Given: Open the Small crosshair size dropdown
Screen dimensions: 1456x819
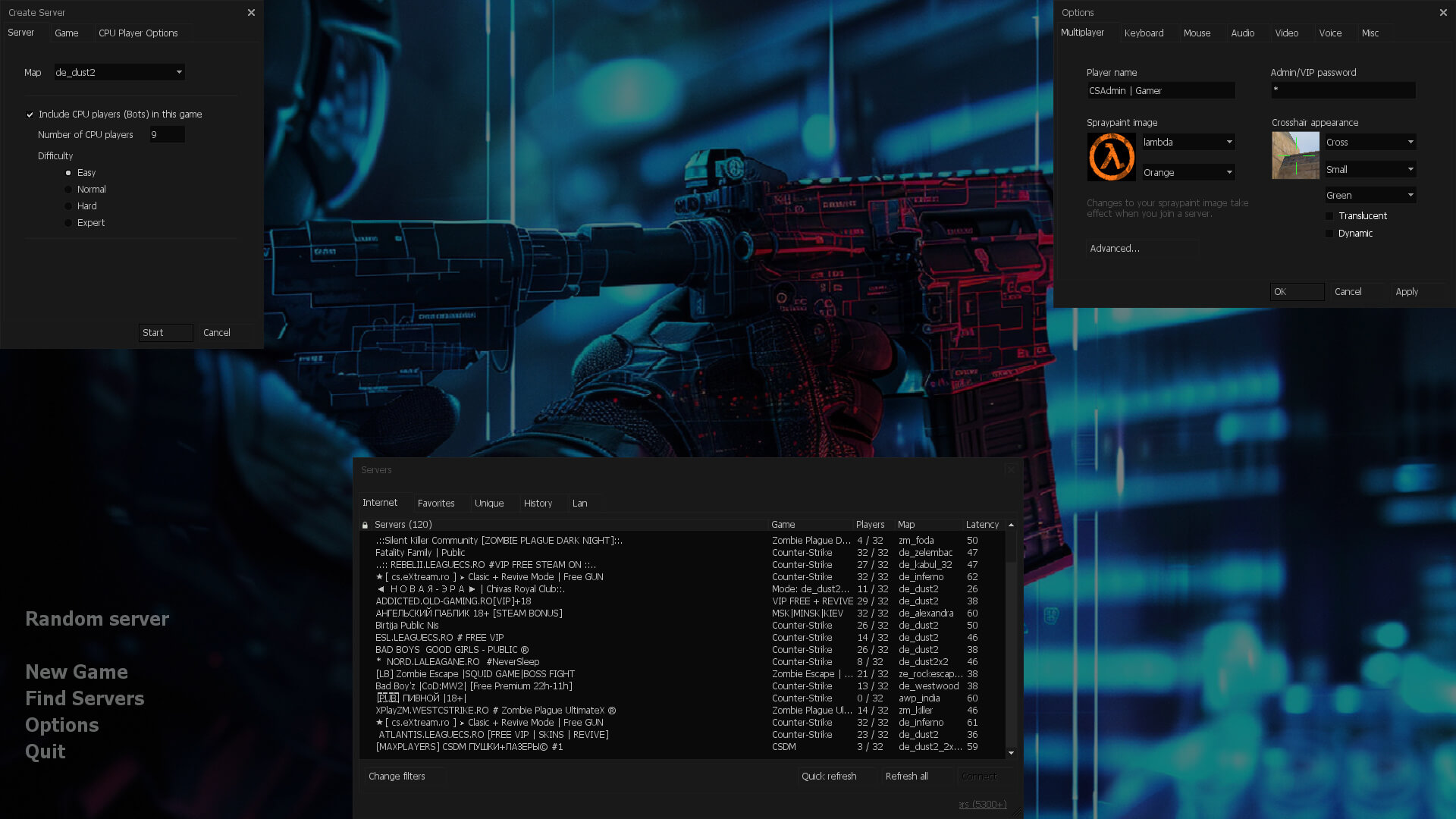Looking at the screenshot, I should (x=1370, y=170).
